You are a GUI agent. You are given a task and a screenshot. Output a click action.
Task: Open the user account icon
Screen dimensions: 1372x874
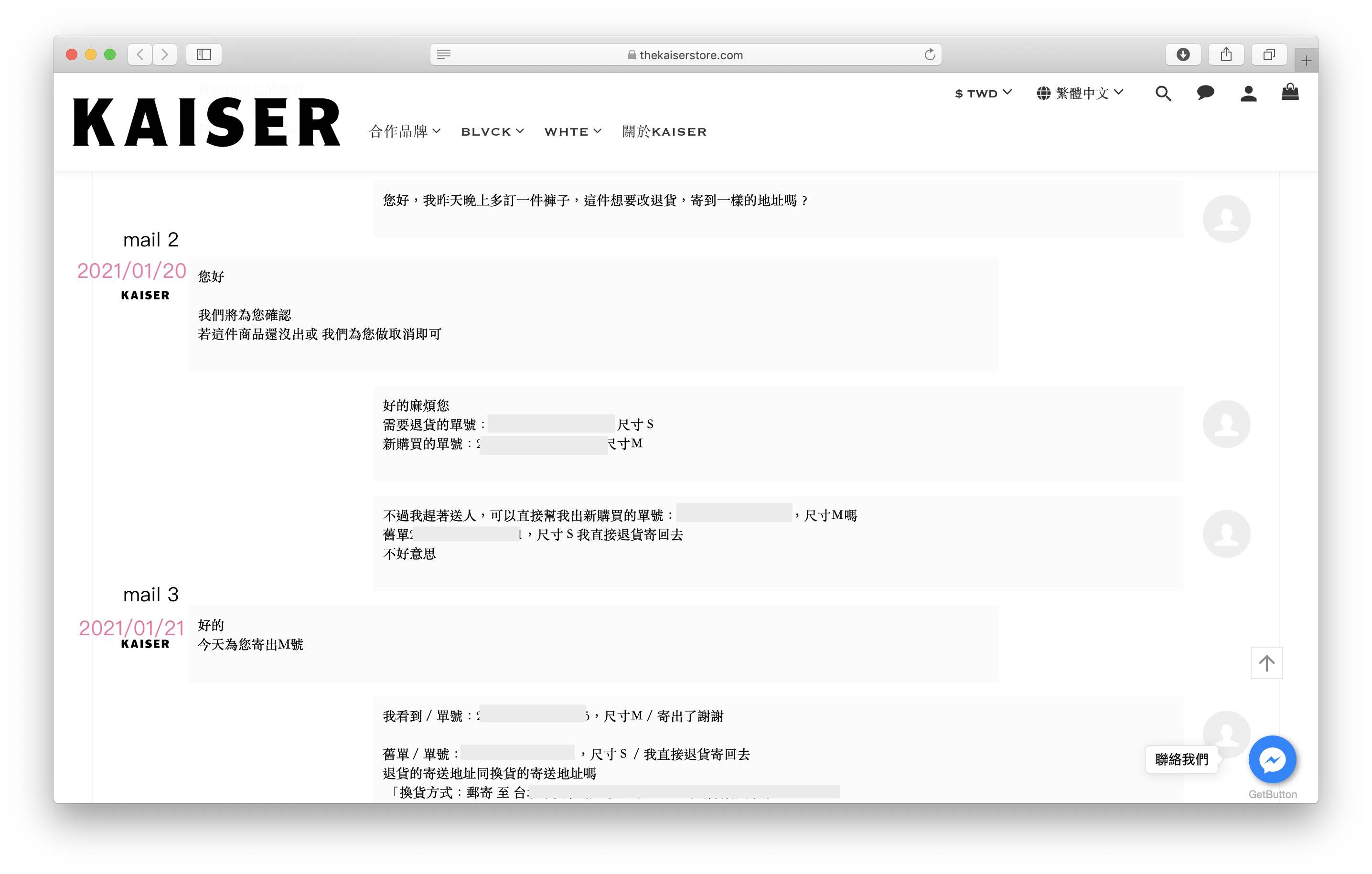point(1248,93)
